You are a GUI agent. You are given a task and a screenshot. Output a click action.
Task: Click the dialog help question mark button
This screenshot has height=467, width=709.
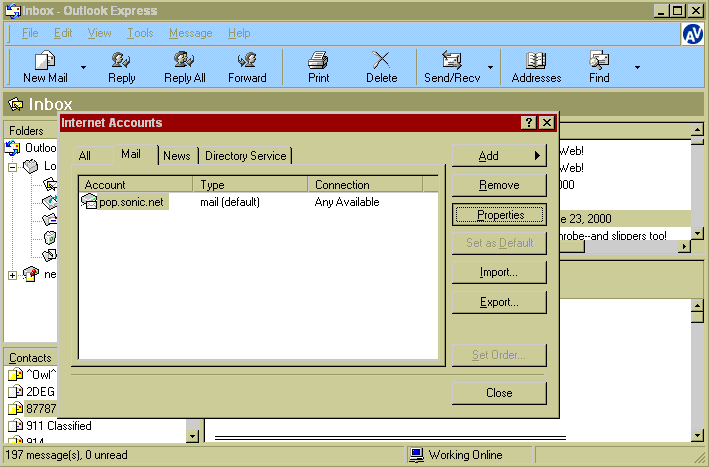tap(529, 123)
